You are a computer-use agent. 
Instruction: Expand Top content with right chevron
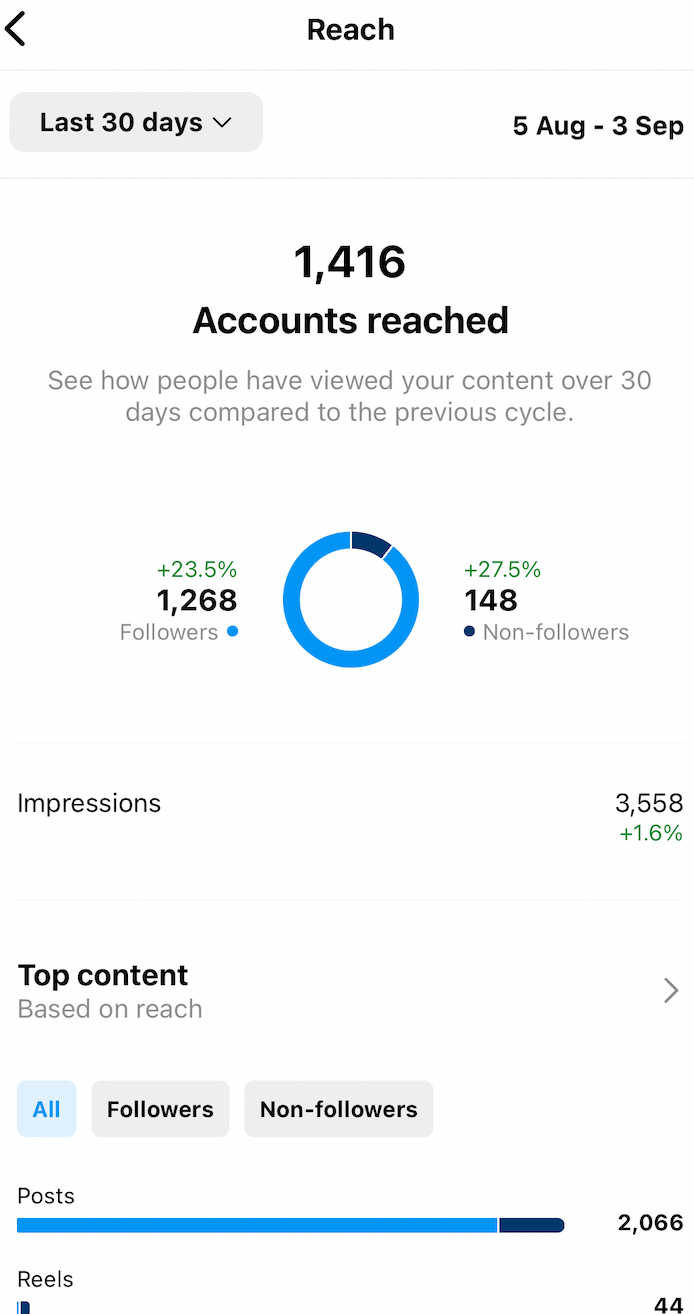point(671,990)
